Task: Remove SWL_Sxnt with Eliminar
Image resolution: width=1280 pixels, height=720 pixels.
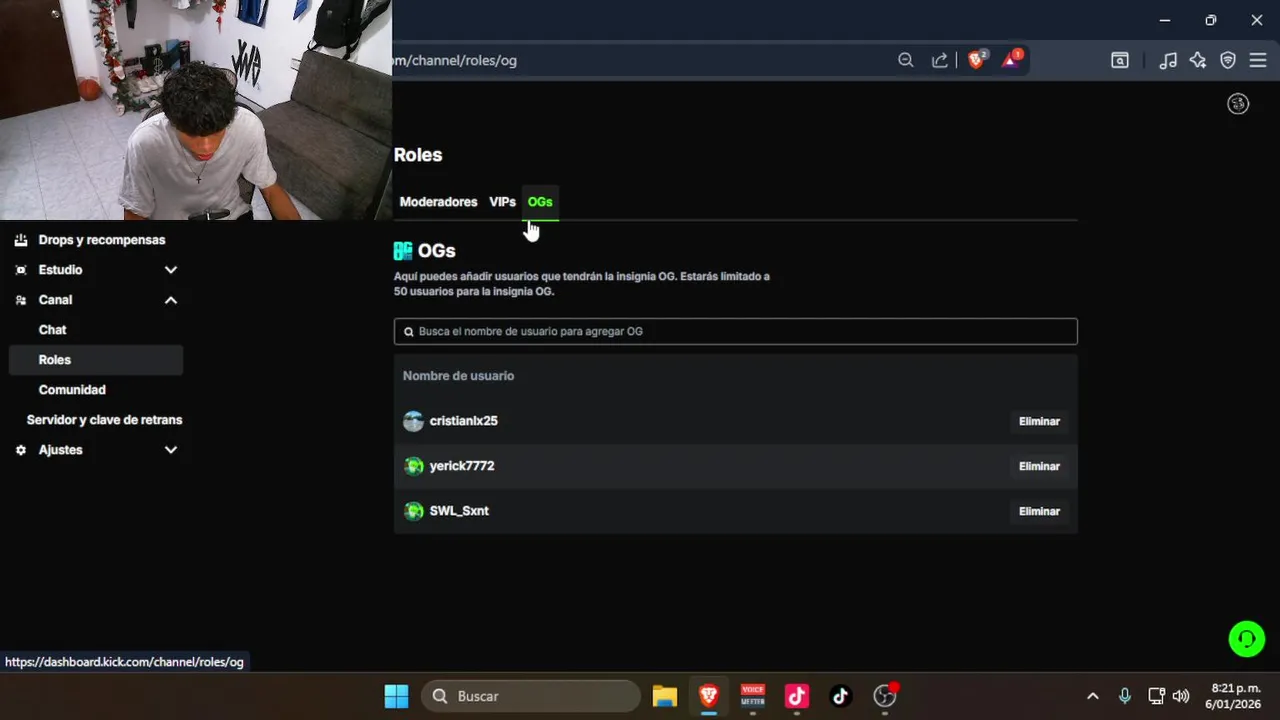Action: coord(1039,511)
